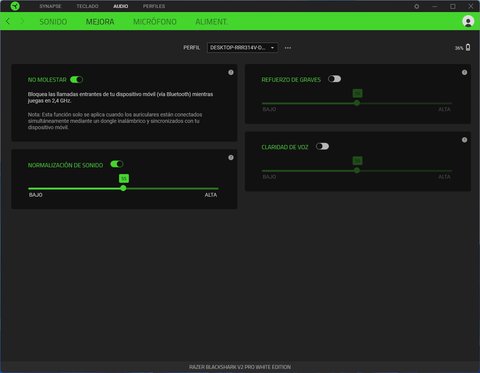Show help for Normalización de Sonido panel

click(x=231, y=157)
